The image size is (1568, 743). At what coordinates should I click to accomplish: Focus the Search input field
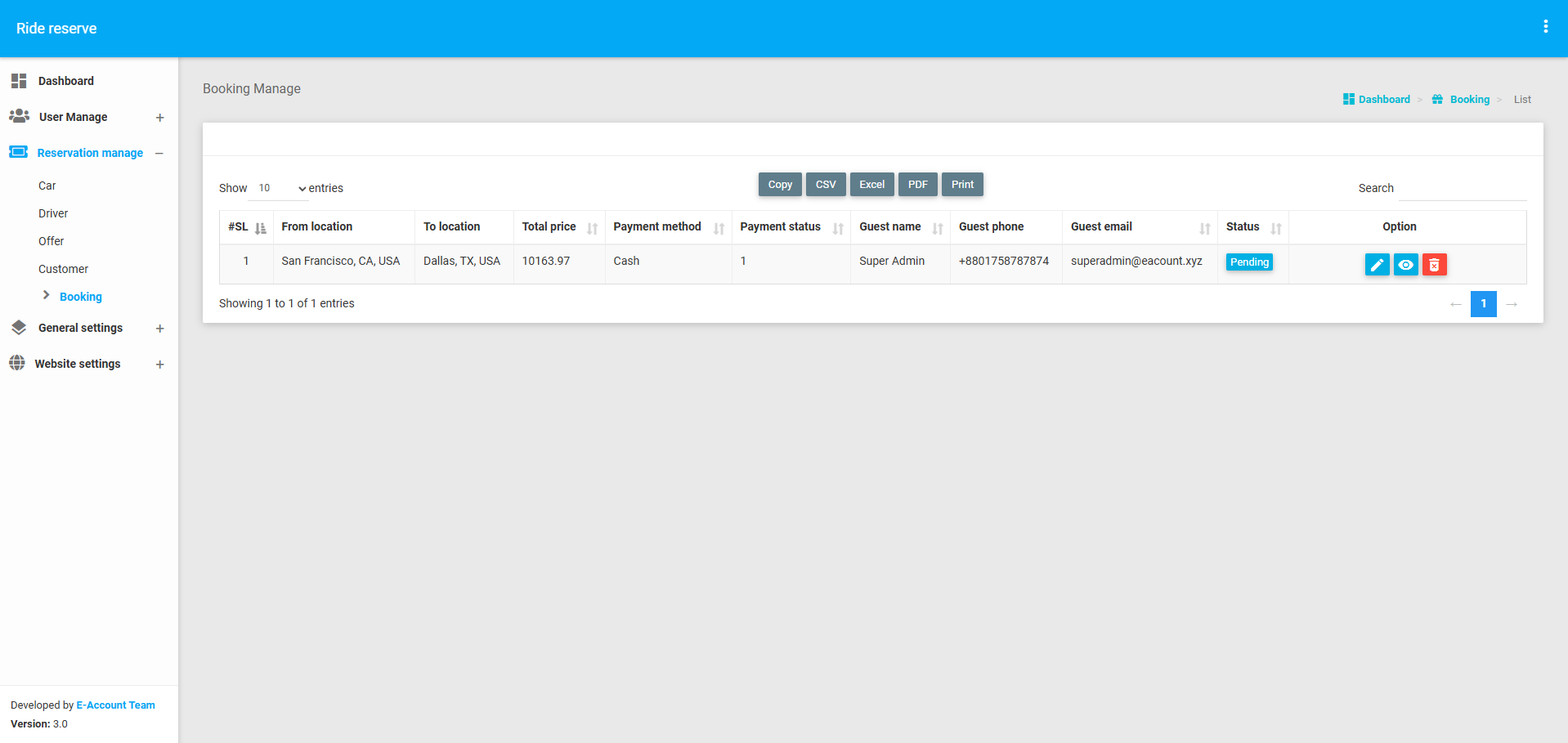(x=1462, y=189)
